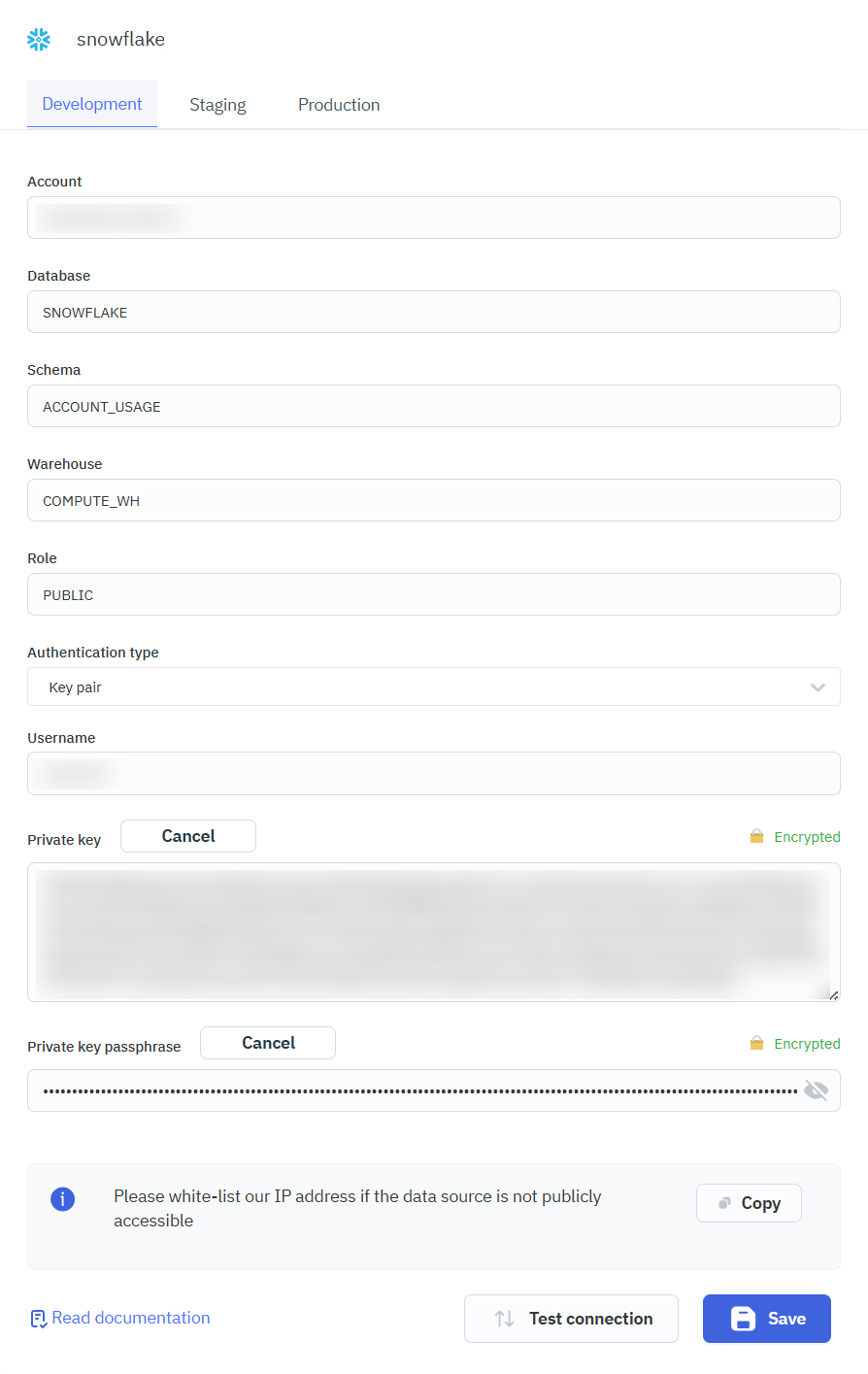Click into the Schema field
Screen dimensions: 868x1374
[x=434, y=406]
